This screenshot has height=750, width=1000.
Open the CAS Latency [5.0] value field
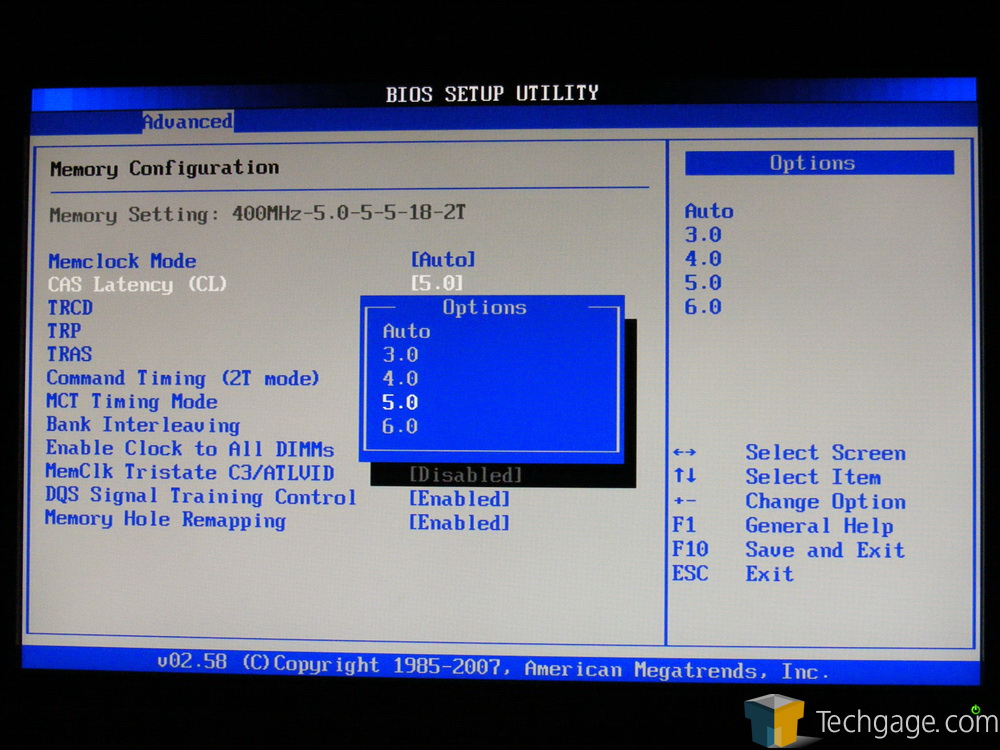[x=437, y=284]
